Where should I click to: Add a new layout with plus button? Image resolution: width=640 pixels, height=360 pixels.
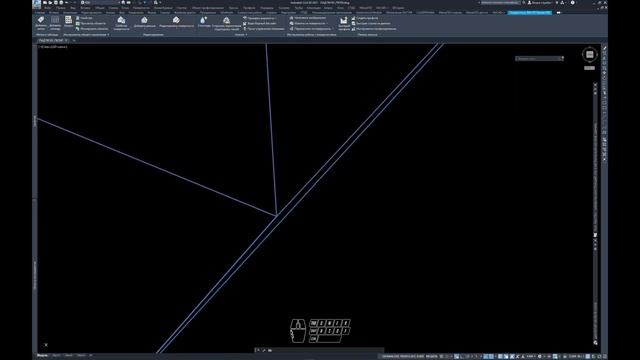point(91,356)
